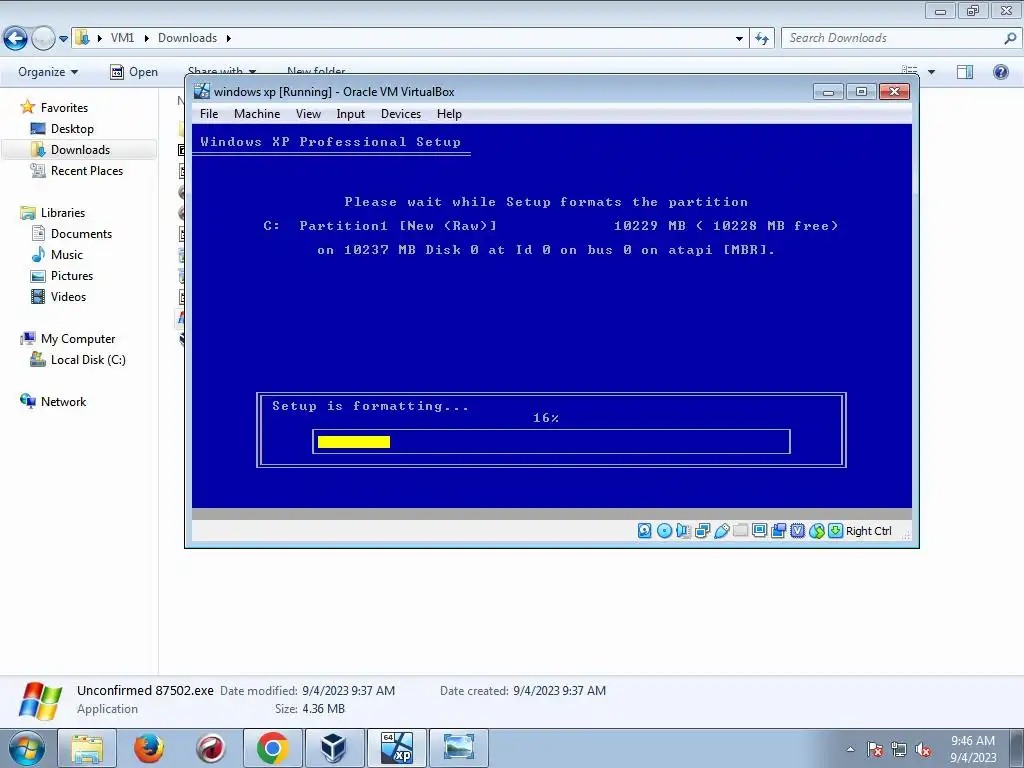This screenshot has height=768, width=1024.
Task: Click the network adapter indicator in VirtualBox
Action: [x=703, y=531]
